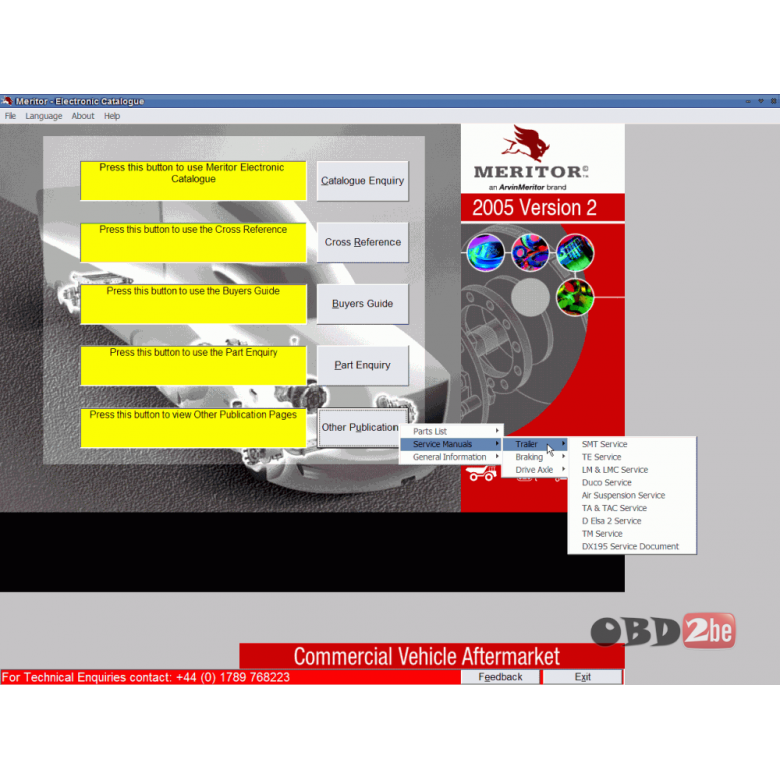
Task: Select TE Service from the menu
Action: [x=632, y=457]
